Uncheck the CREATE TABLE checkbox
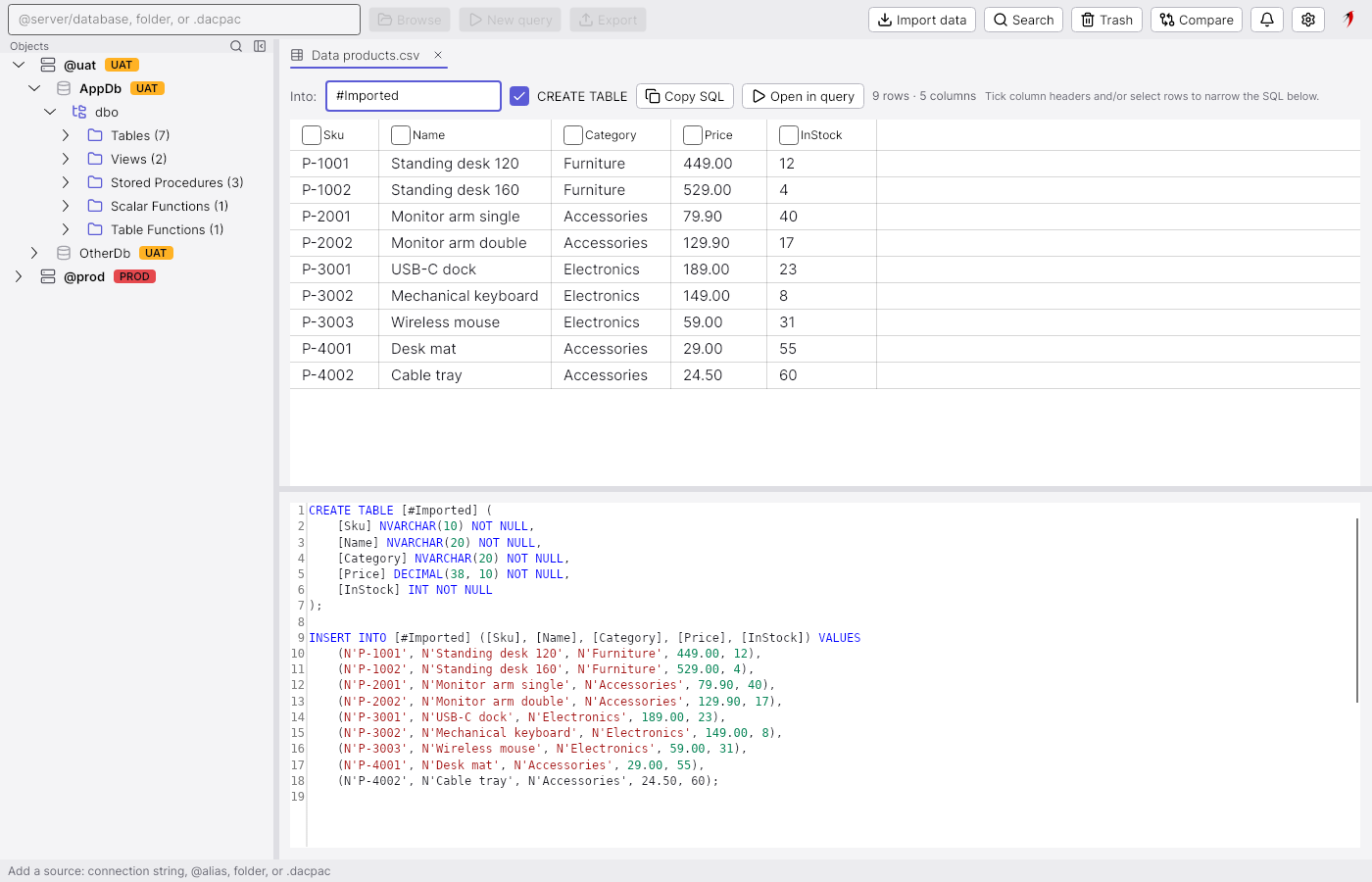 pos(519,96)
